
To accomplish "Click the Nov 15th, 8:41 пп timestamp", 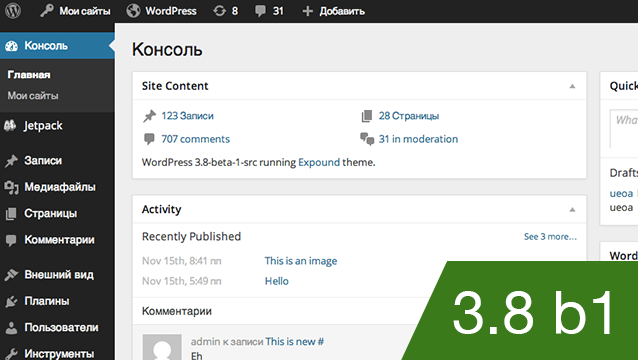I will (x=181, y=261).
